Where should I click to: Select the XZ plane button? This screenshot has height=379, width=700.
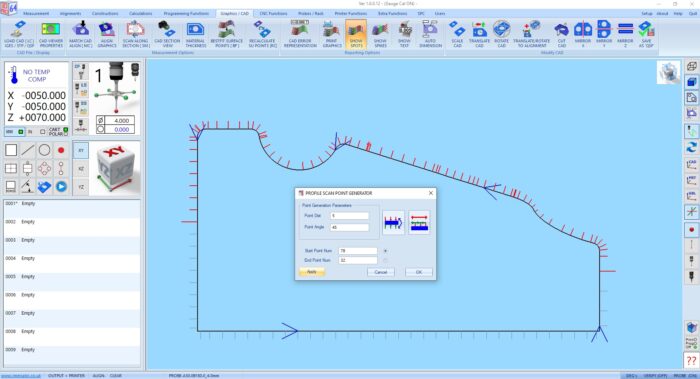tap(81, 169)
